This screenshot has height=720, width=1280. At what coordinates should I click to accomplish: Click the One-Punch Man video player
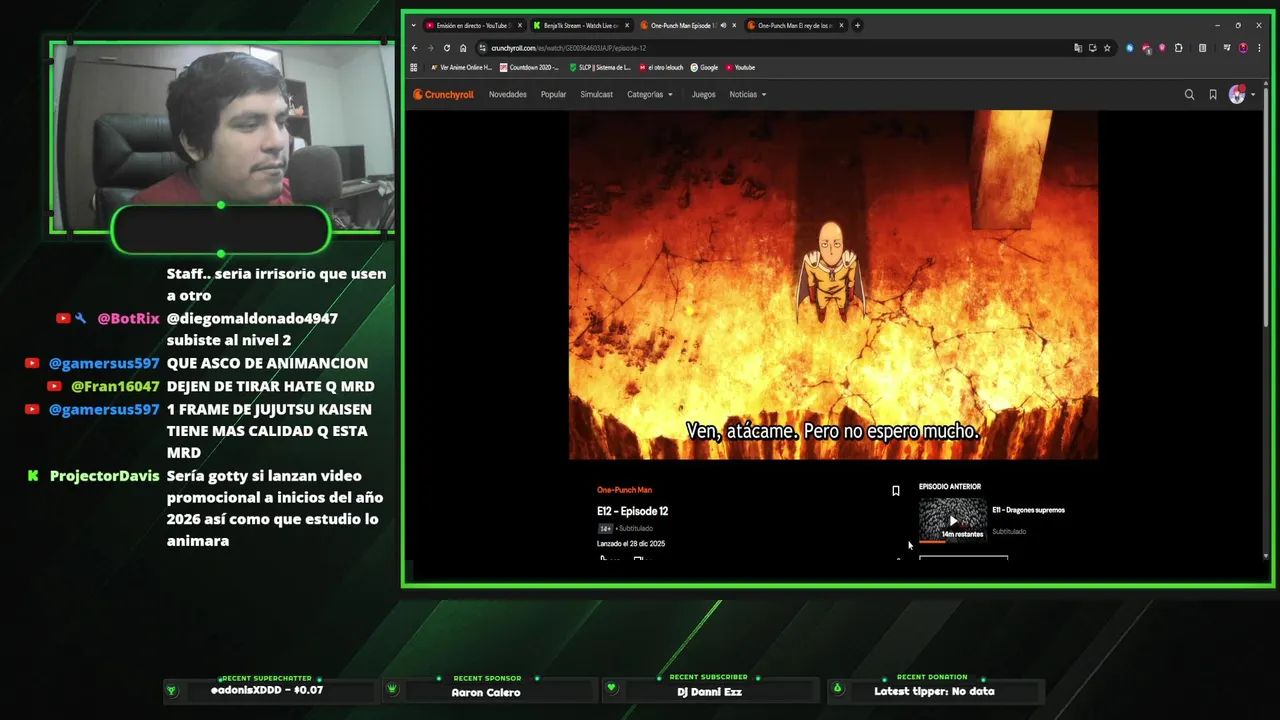(833, 285)
